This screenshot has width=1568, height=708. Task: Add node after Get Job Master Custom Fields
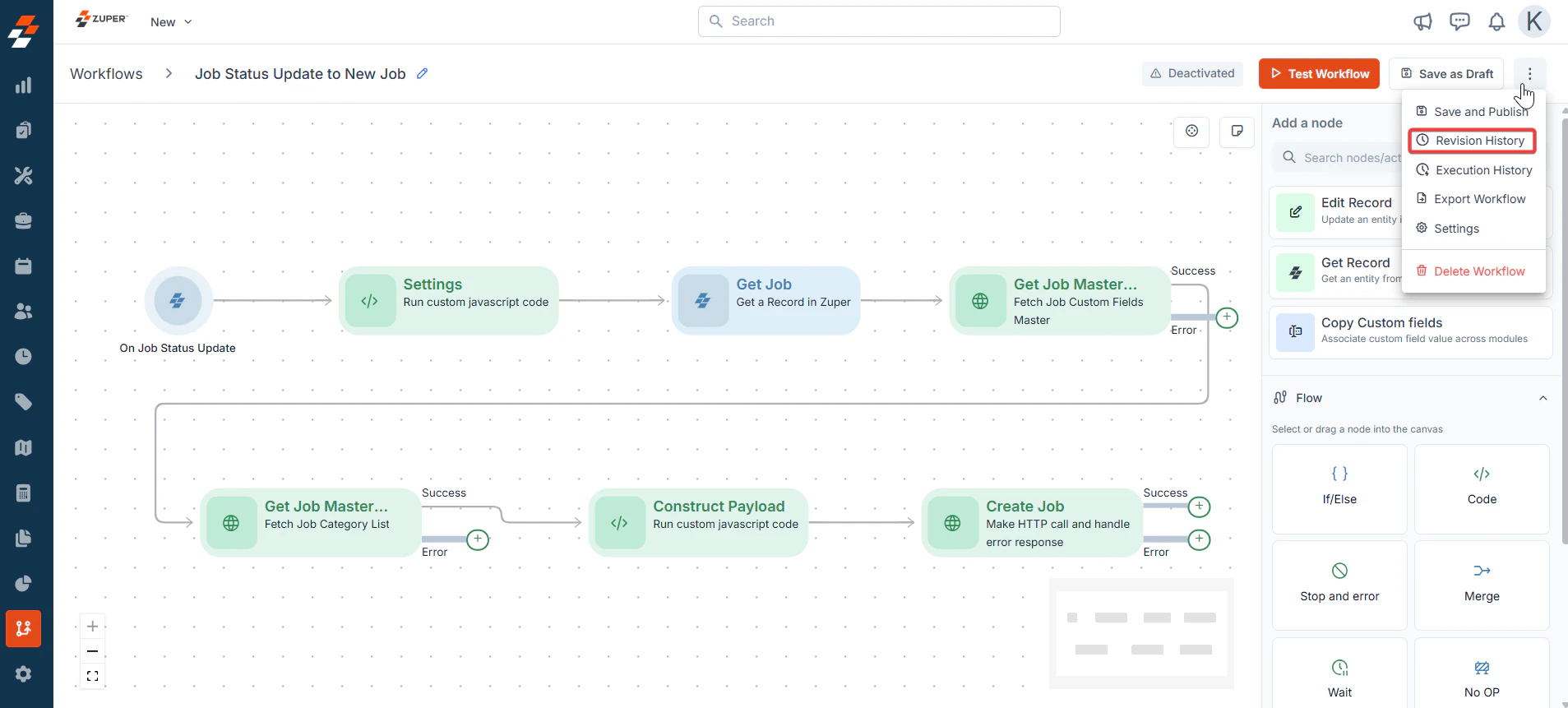coord(1227,317)
